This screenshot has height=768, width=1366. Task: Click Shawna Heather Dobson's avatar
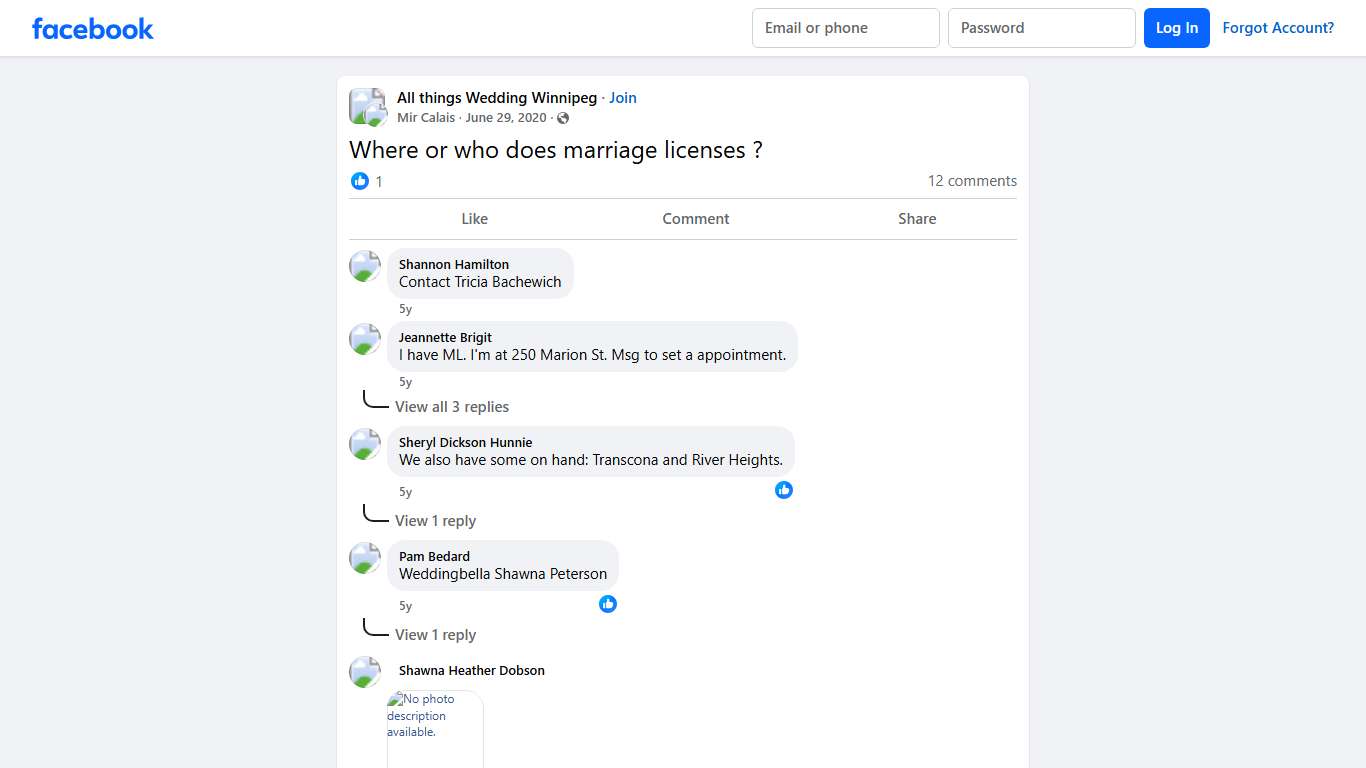[365, 672]
